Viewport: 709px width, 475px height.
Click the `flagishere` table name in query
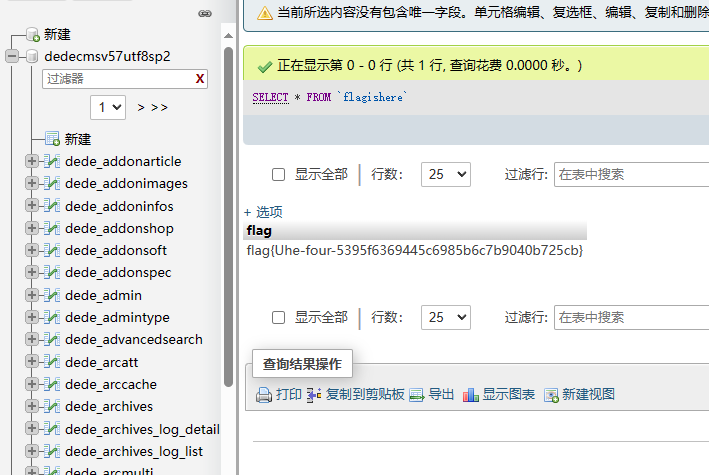coord(372,97)
